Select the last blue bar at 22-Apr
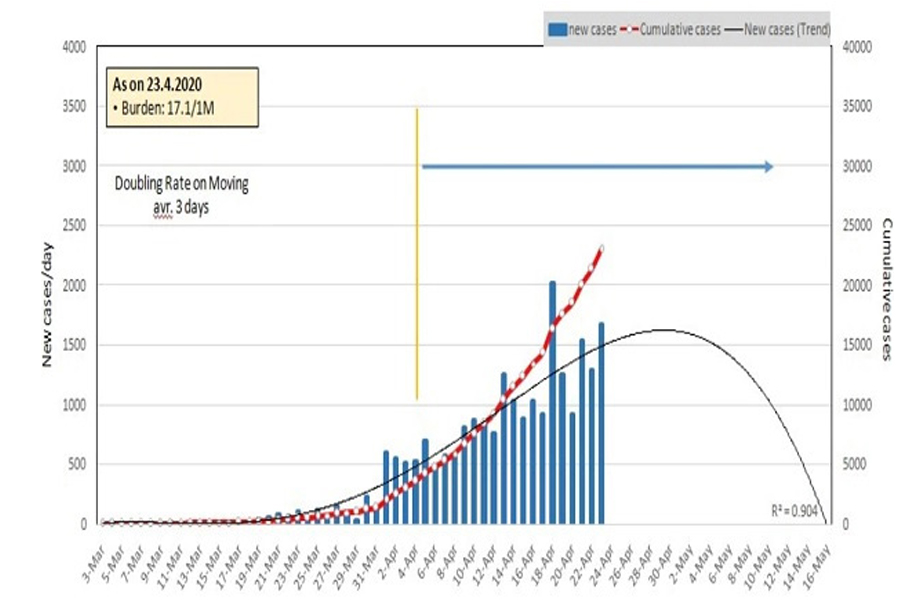The width and height of the screenshot is (900, 600). coord(601,422)
